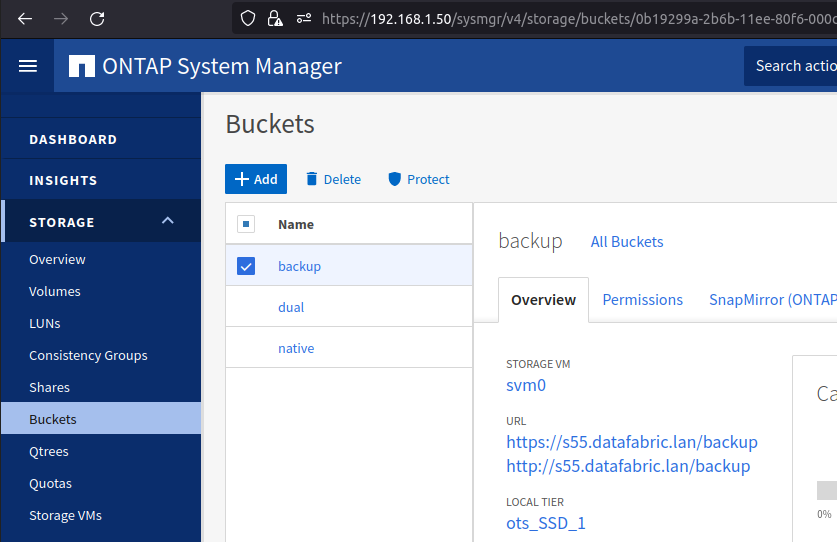Open the dual bucket link
Image resolution: width=837 pixels, height=542 pixels.
[291, 308]
